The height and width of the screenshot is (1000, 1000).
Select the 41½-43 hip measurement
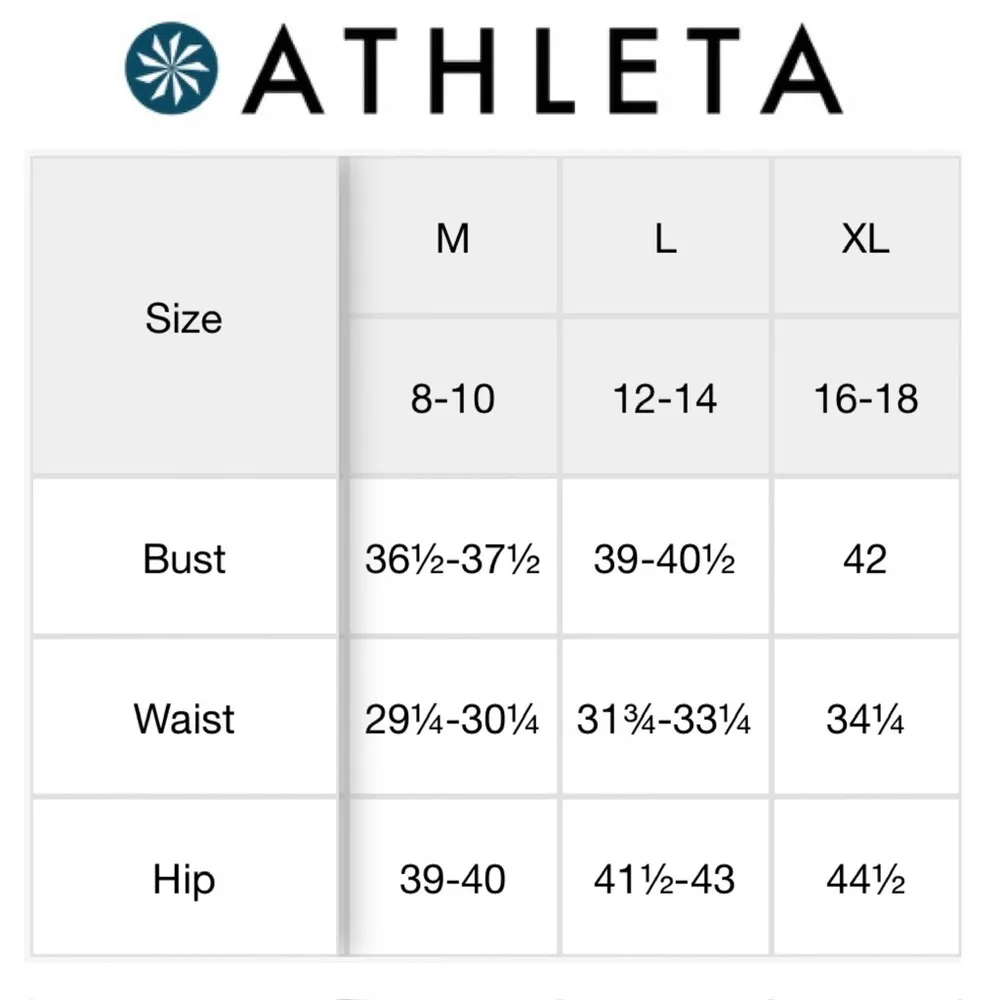665,880
